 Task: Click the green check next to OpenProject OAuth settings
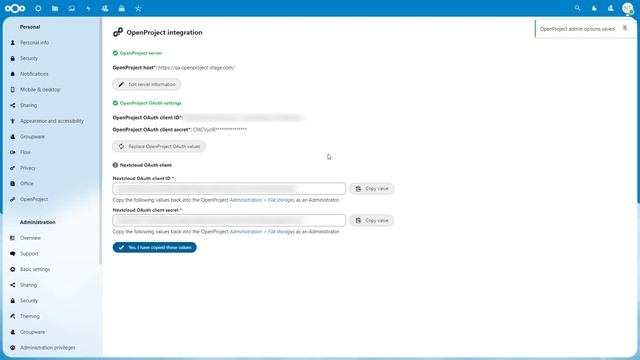(x=115, y=103)
